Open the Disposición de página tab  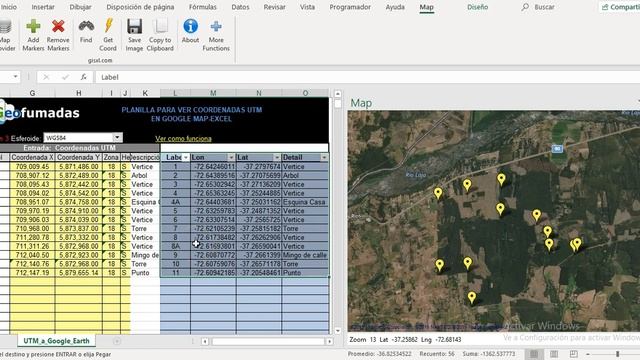[140, 7]
